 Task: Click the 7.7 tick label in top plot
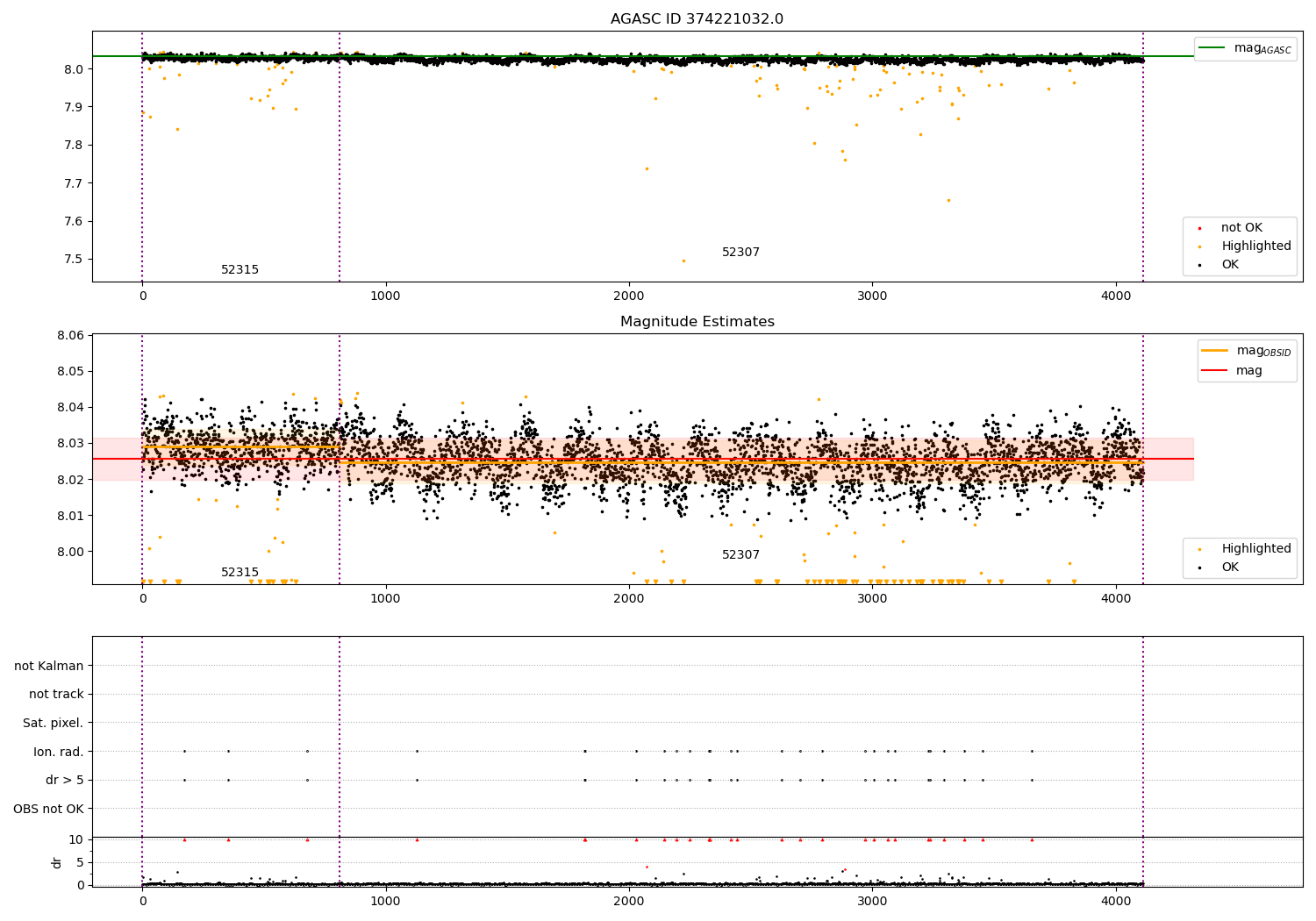pyautogui.click(x=74, y=183)
